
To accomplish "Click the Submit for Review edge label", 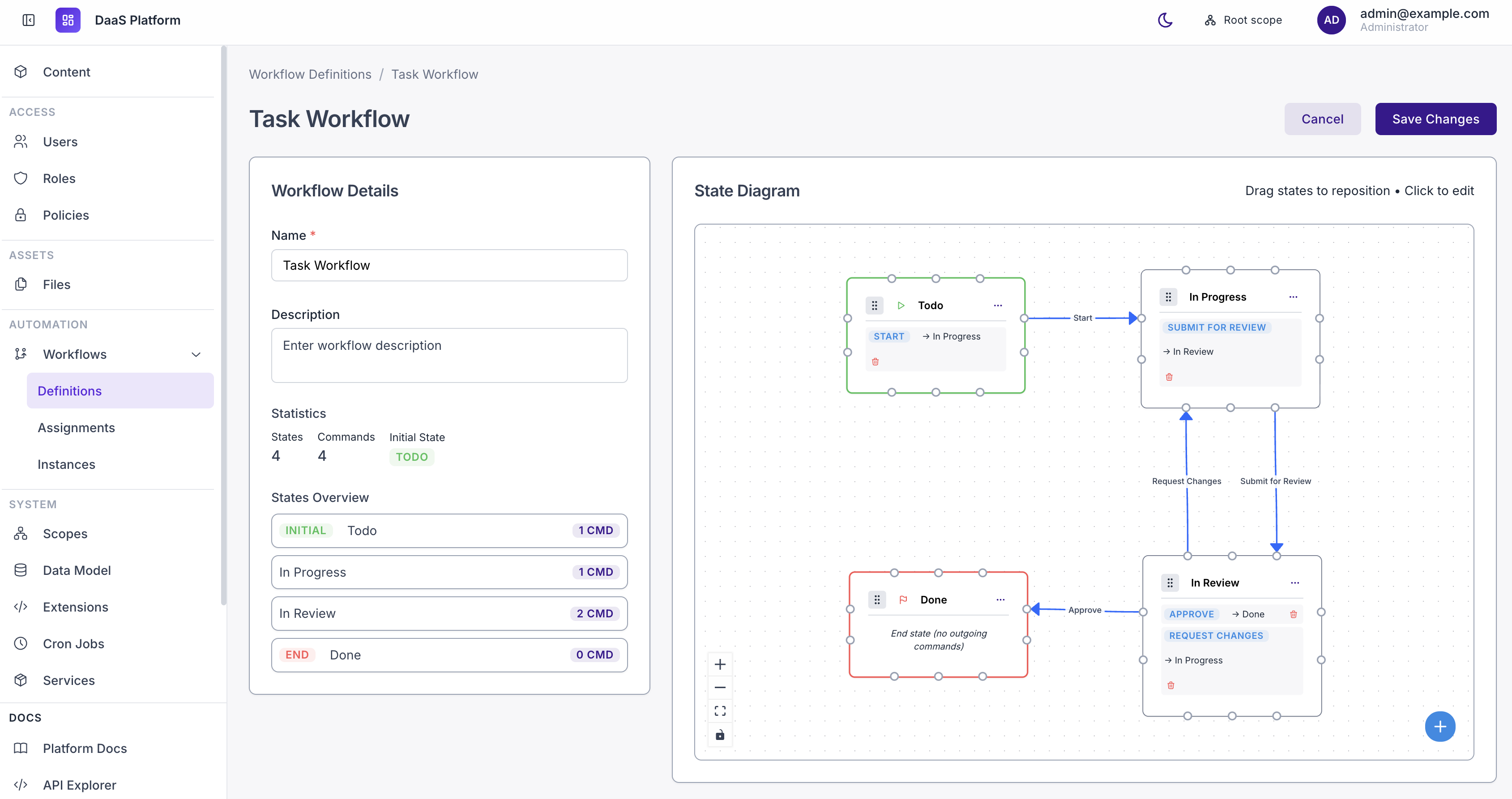I will pyautogui.click(x=1275, y=481).
